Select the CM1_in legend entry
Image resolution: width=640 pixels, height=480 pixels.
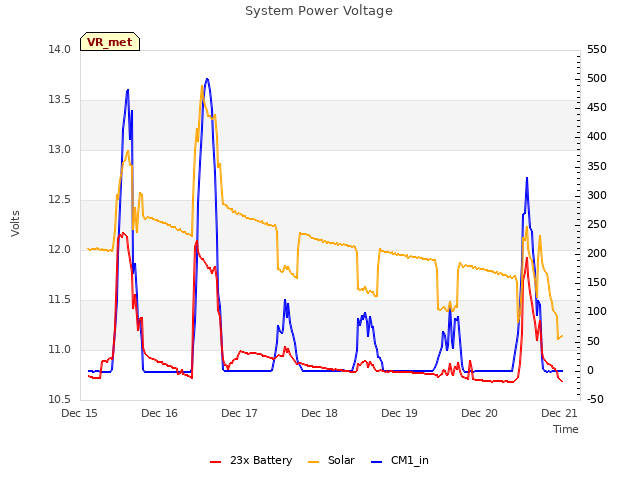coord(400,460)
